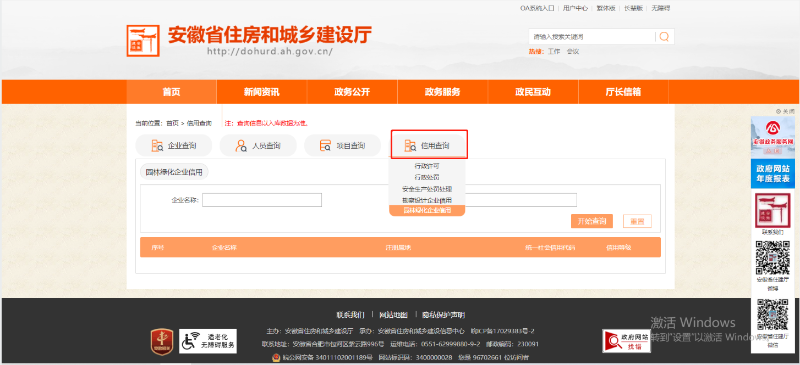Click the 企业查询 document search icon

click(x=157, y=146)
